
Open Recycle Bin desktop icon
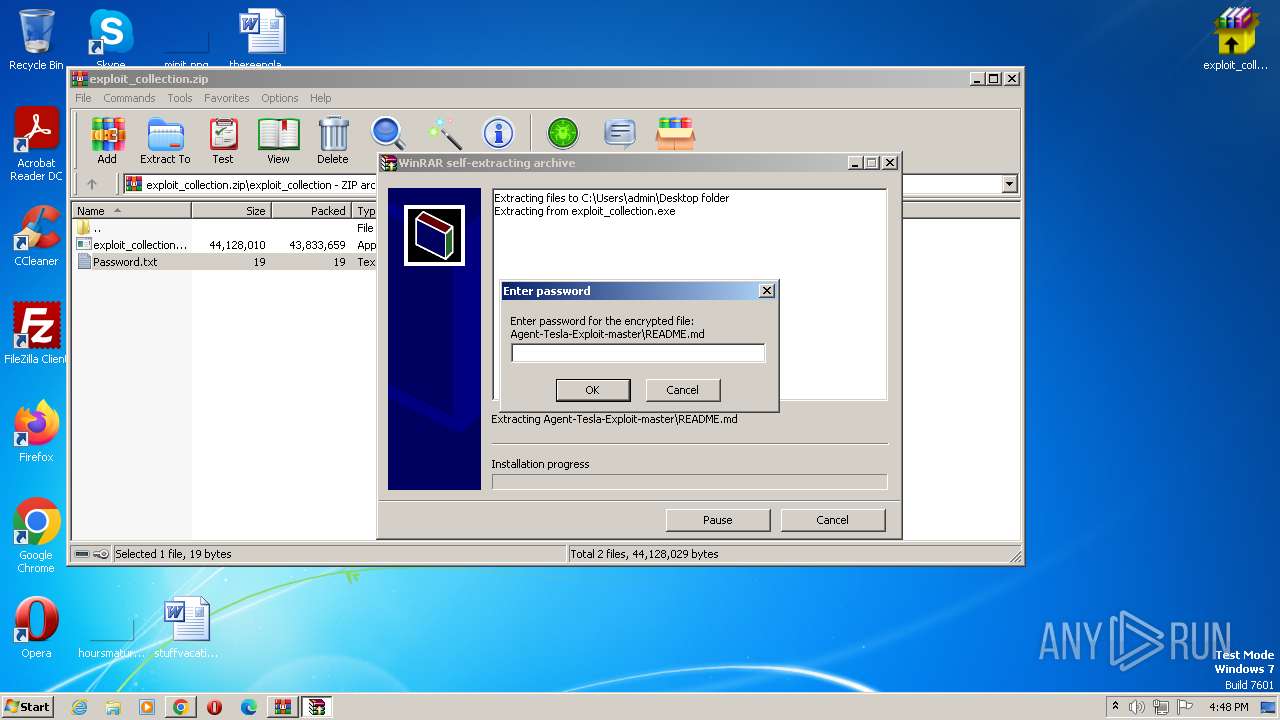[x=36, y=40]
